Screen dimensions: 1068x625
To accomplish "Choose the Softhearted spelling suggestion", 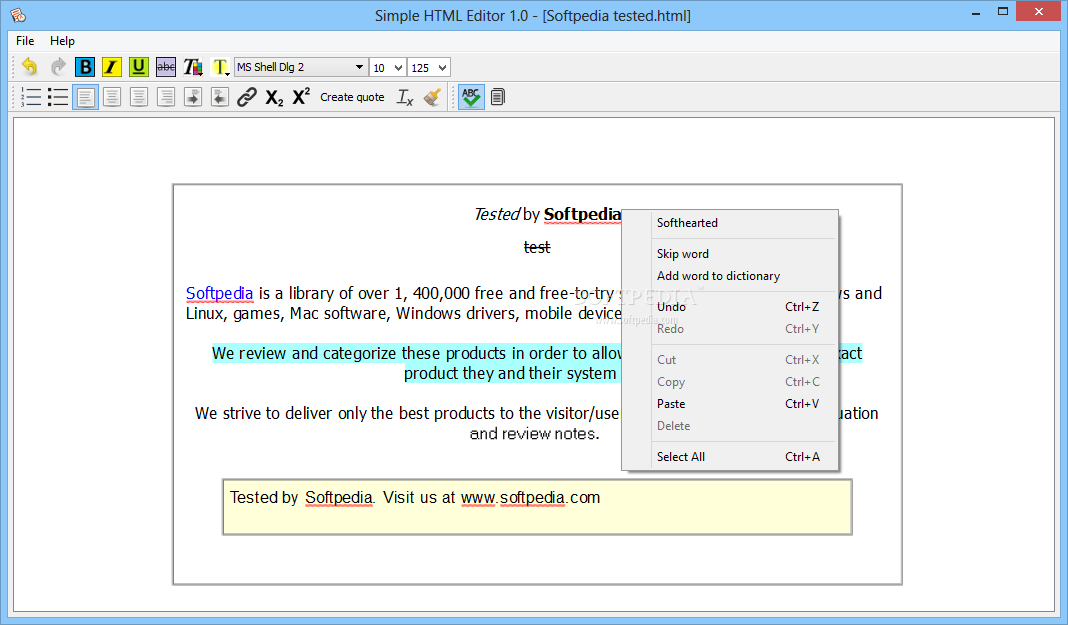I will point(730,223).
